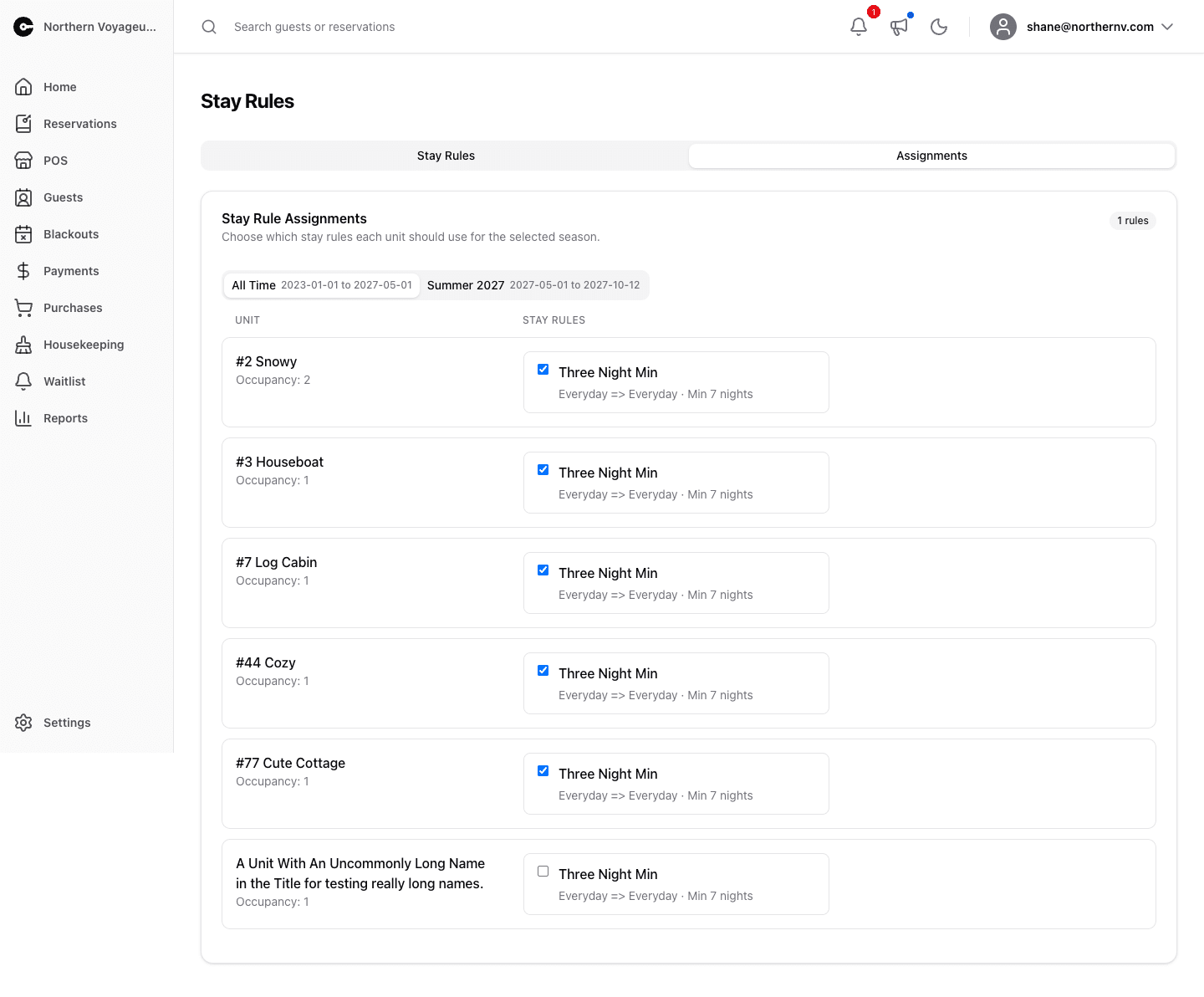Image resolution: width=1204 pixels, height=997 pixels.
Task: Click the POS storefront icon
Action: pos(23,161)
